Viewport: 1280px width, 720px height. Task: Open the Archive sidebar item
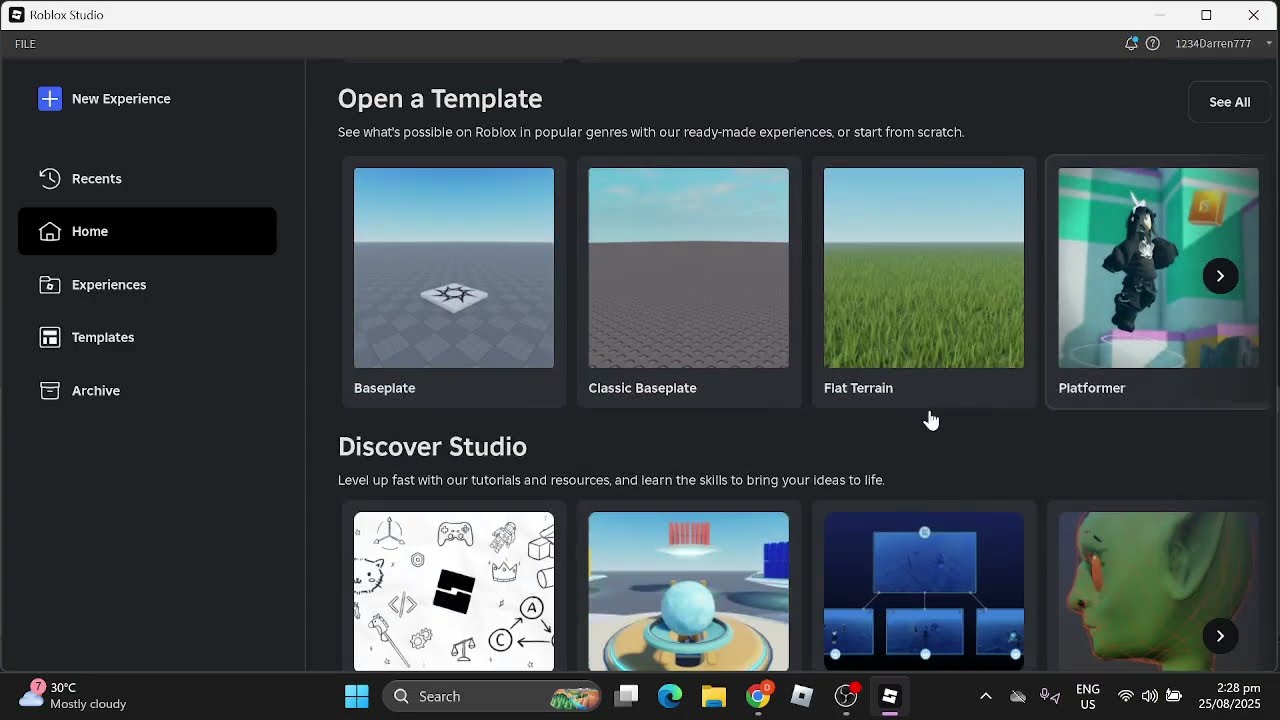click(147, 390)
